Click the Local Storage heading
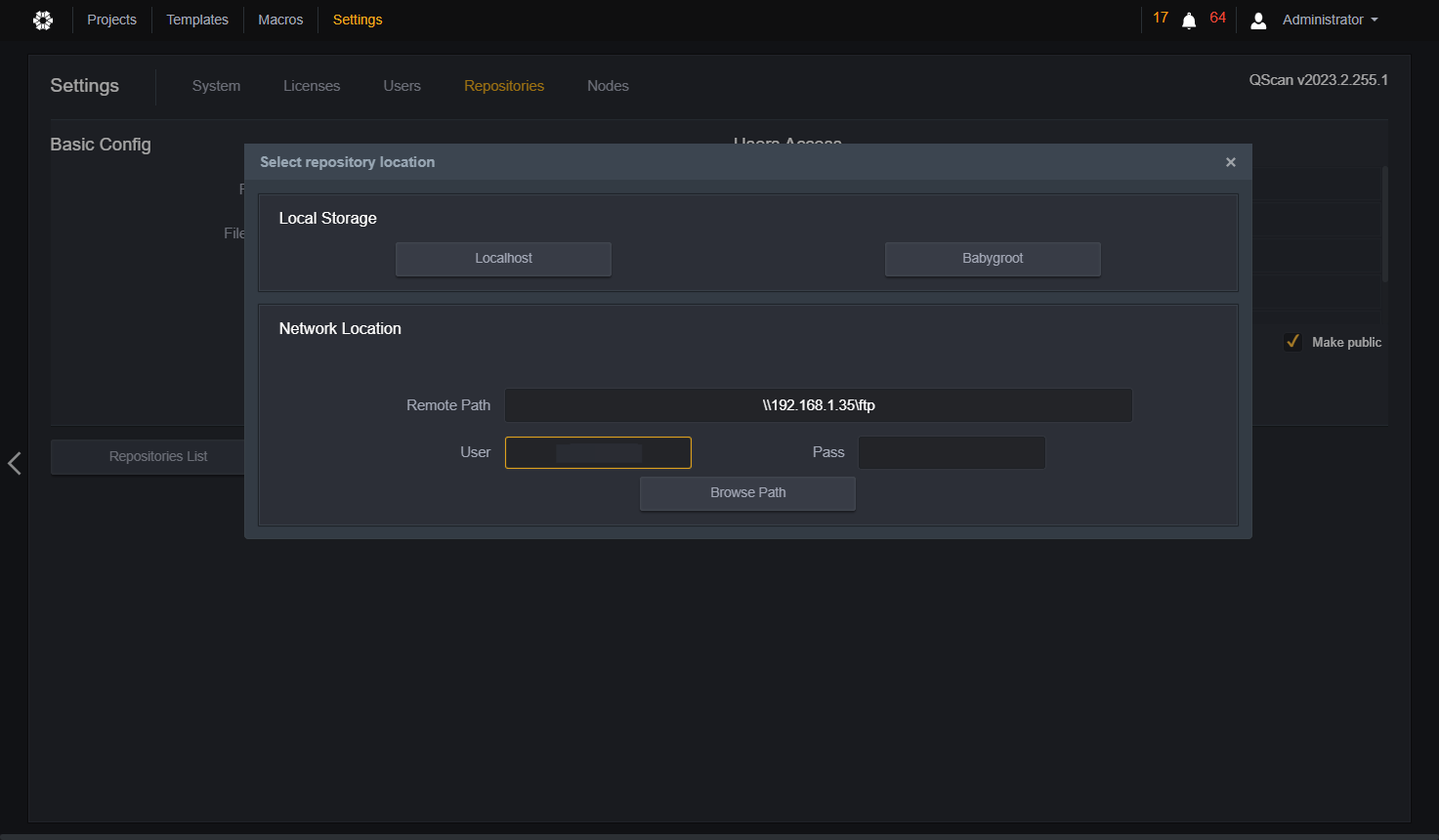This screenshot has width=1439, height=840. (x=327, y=219)
